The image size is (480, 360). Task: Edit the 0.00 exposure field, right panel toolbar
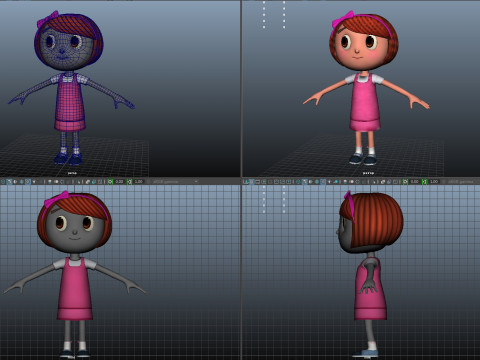pos(415,182)
